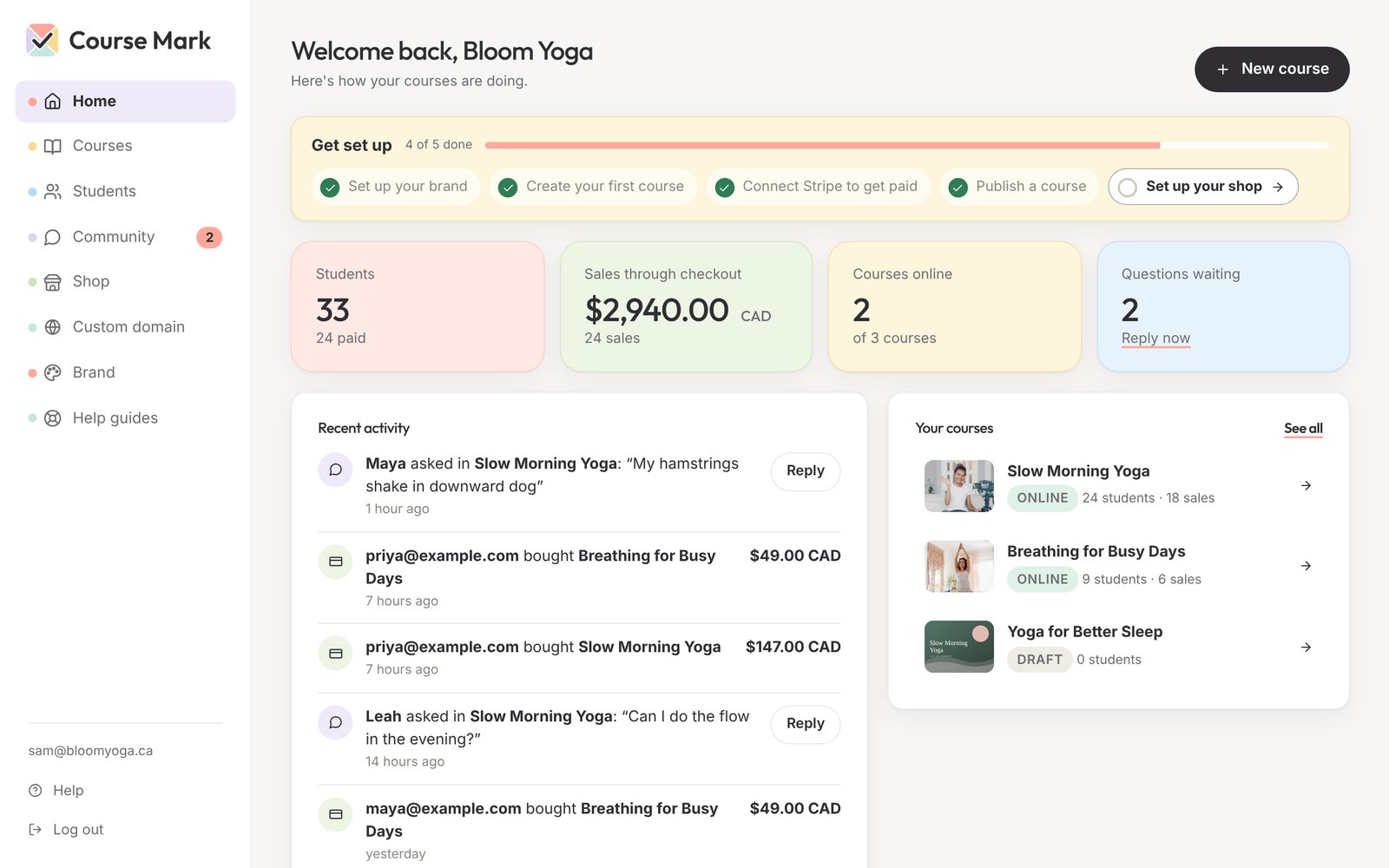This screenshot has width=1389, height=868.
Task: Reply to Leah's evening flow question
Action: pyautogui.click(x=806, y=724)
